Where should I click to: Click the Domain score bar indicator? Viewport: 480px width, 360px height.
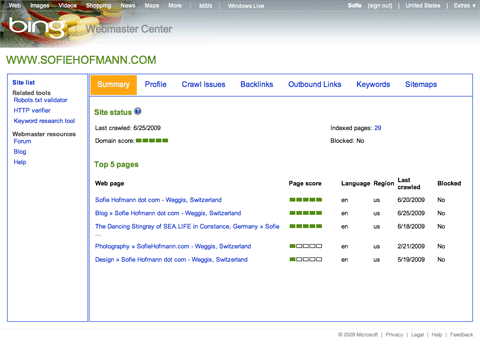[152, 141]
